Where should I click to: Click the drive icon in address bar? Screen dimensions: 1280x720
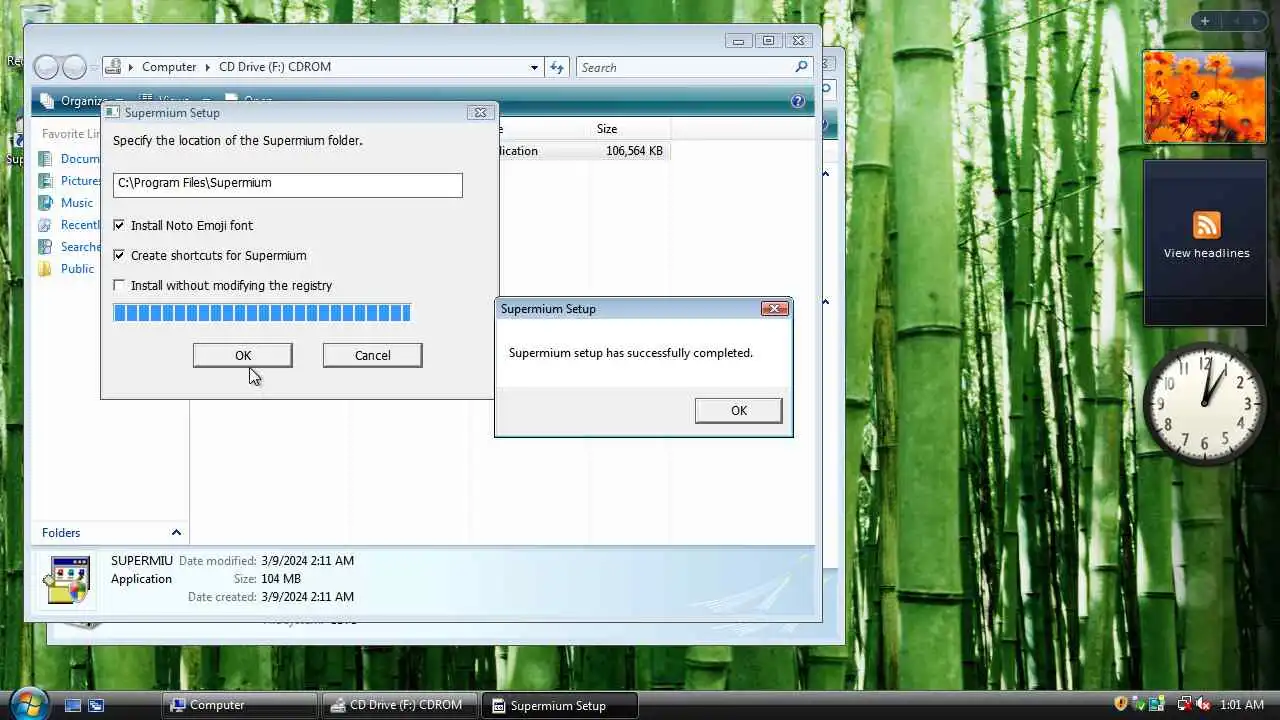point(113,67)
